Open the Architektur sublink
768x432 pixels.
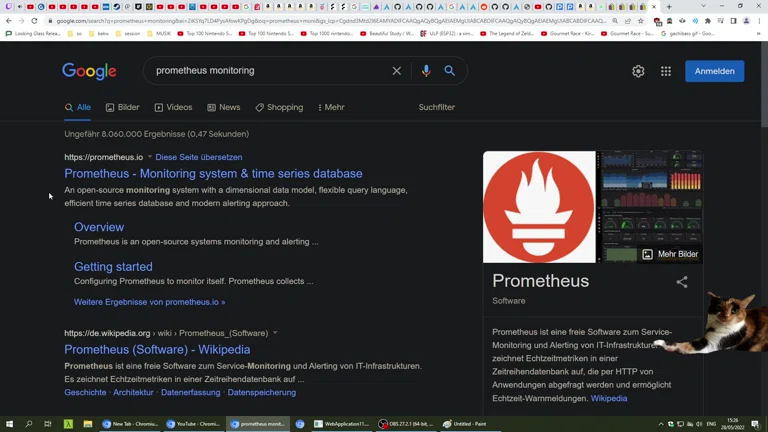click(133, 392)
